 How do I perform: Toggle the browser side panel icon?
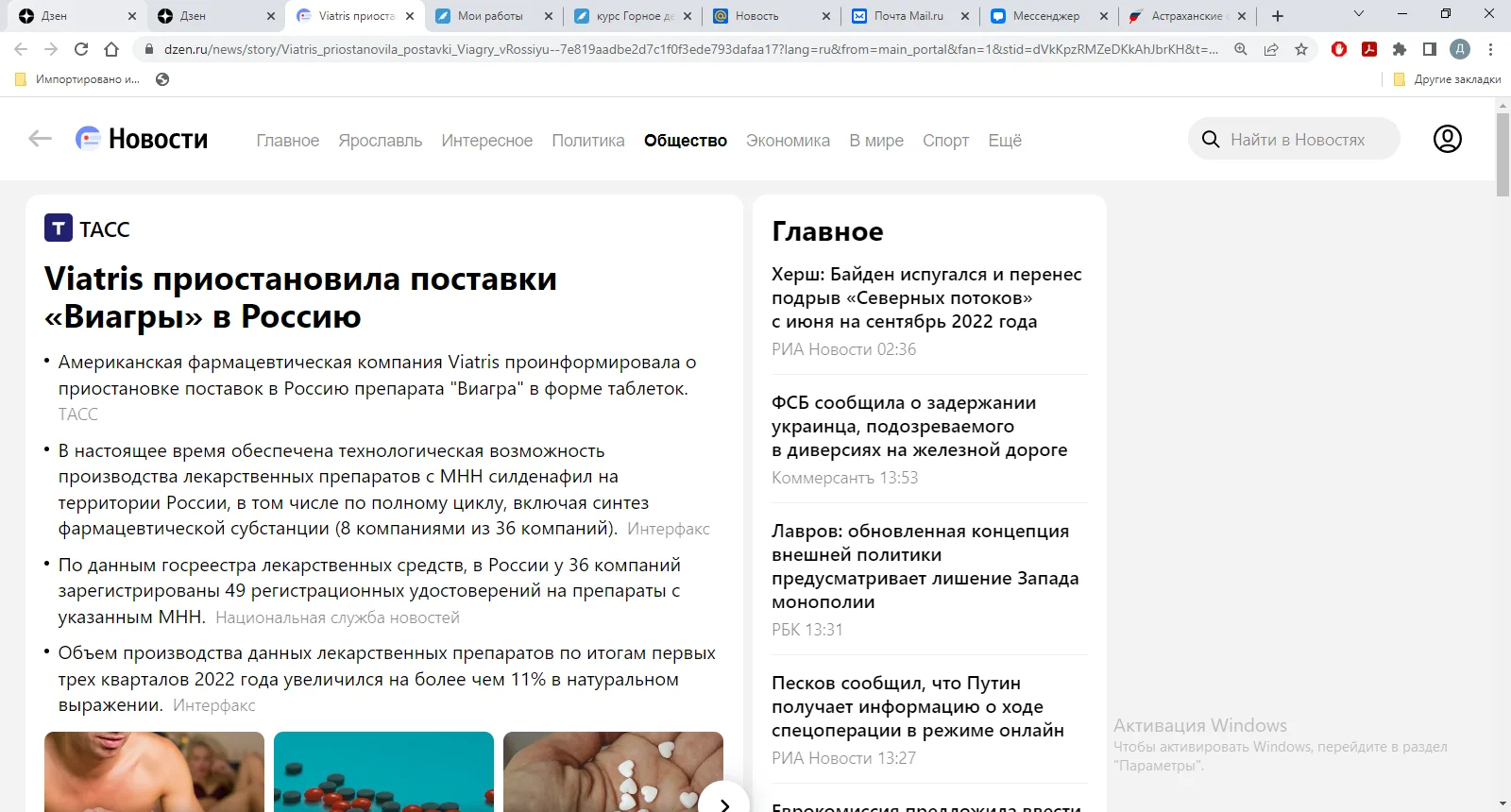click(x=1430, y=49)
